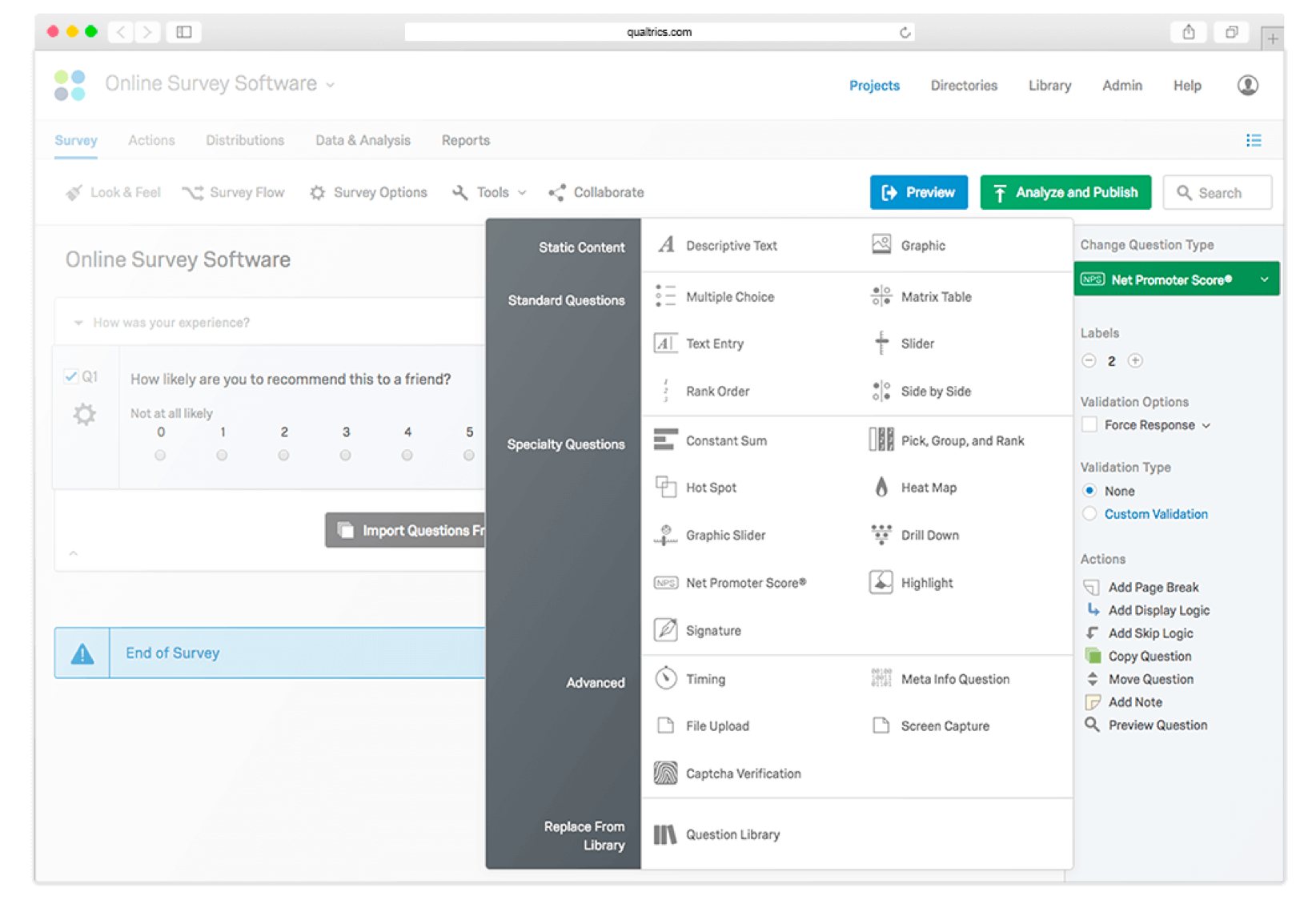The height and width of the screenshot is (916, 1316).
Task: Switch to the Data & Analysis tab
Action: coord(362,140)
